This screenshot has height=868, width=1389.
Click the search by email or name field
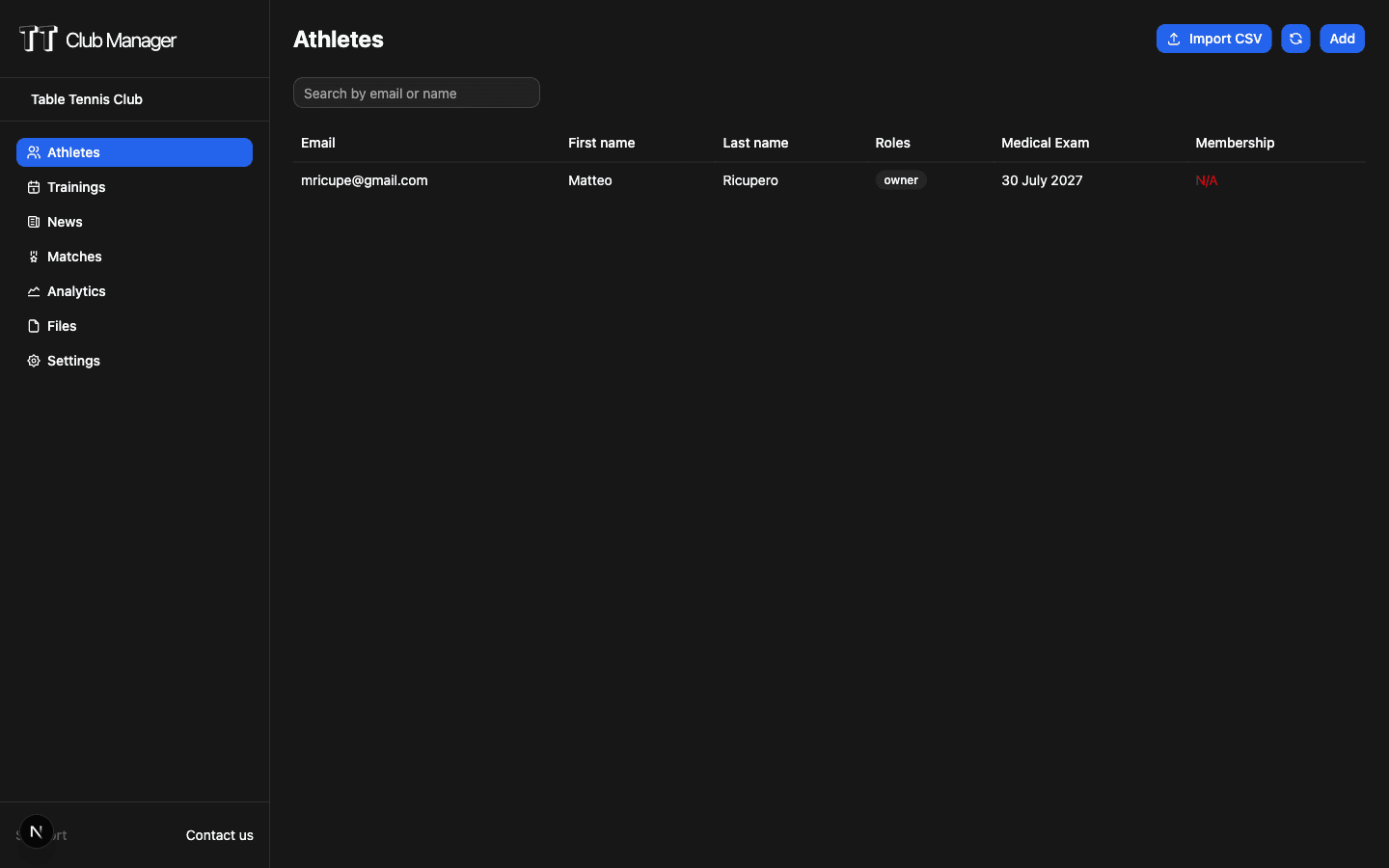pyautogui.click(x=416, y=93)
